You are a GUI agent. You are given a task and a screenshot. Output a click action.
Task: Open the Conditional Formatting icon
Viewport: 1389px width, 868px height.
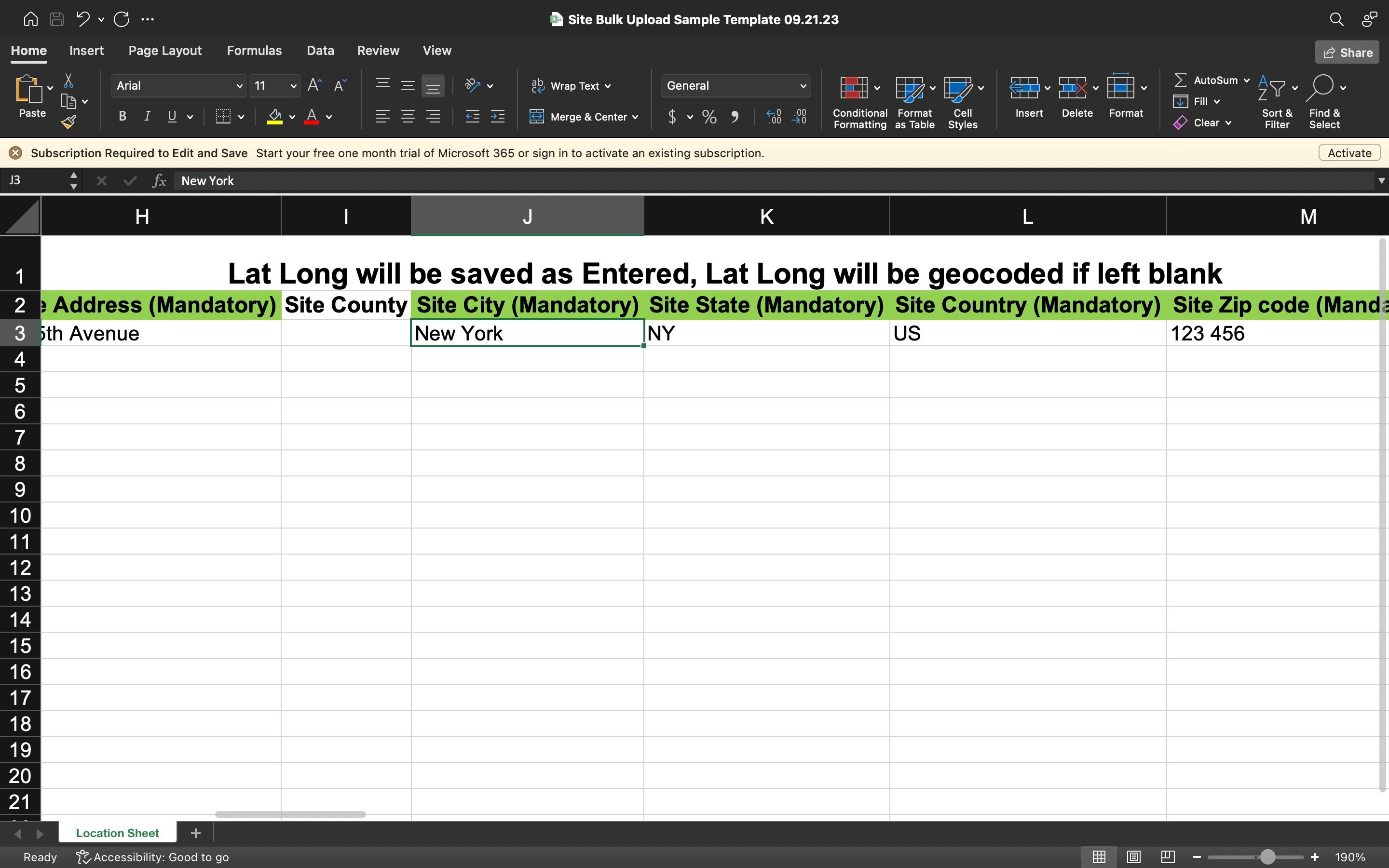854,88
